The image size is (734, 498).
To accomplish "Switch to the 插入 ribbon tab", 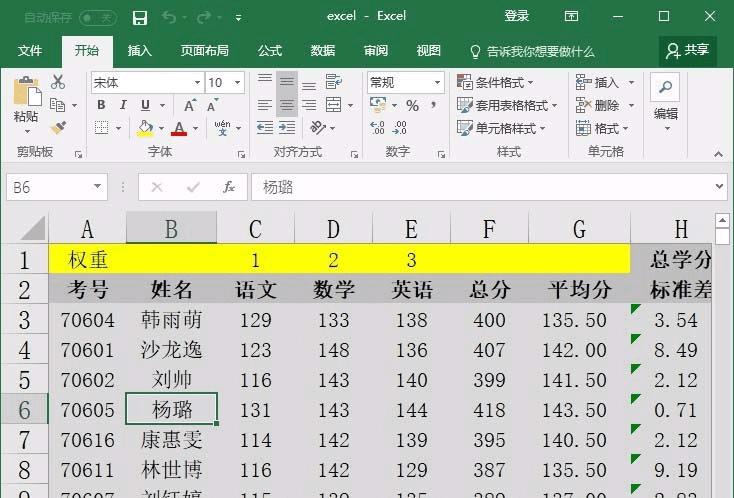I will pyautogui.click(x=139, y=50).
